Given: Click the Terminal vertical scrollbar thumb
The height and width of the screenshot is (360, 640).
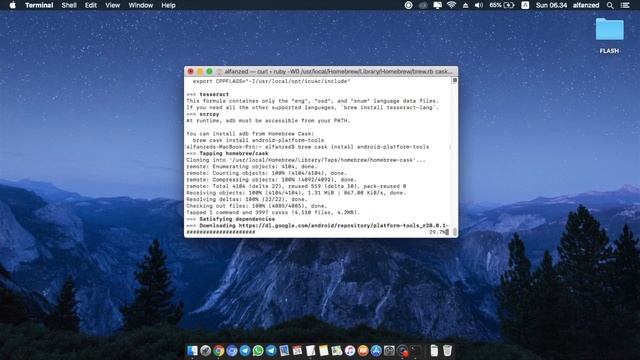Looking at the screenshot, I should click(455, 232).
